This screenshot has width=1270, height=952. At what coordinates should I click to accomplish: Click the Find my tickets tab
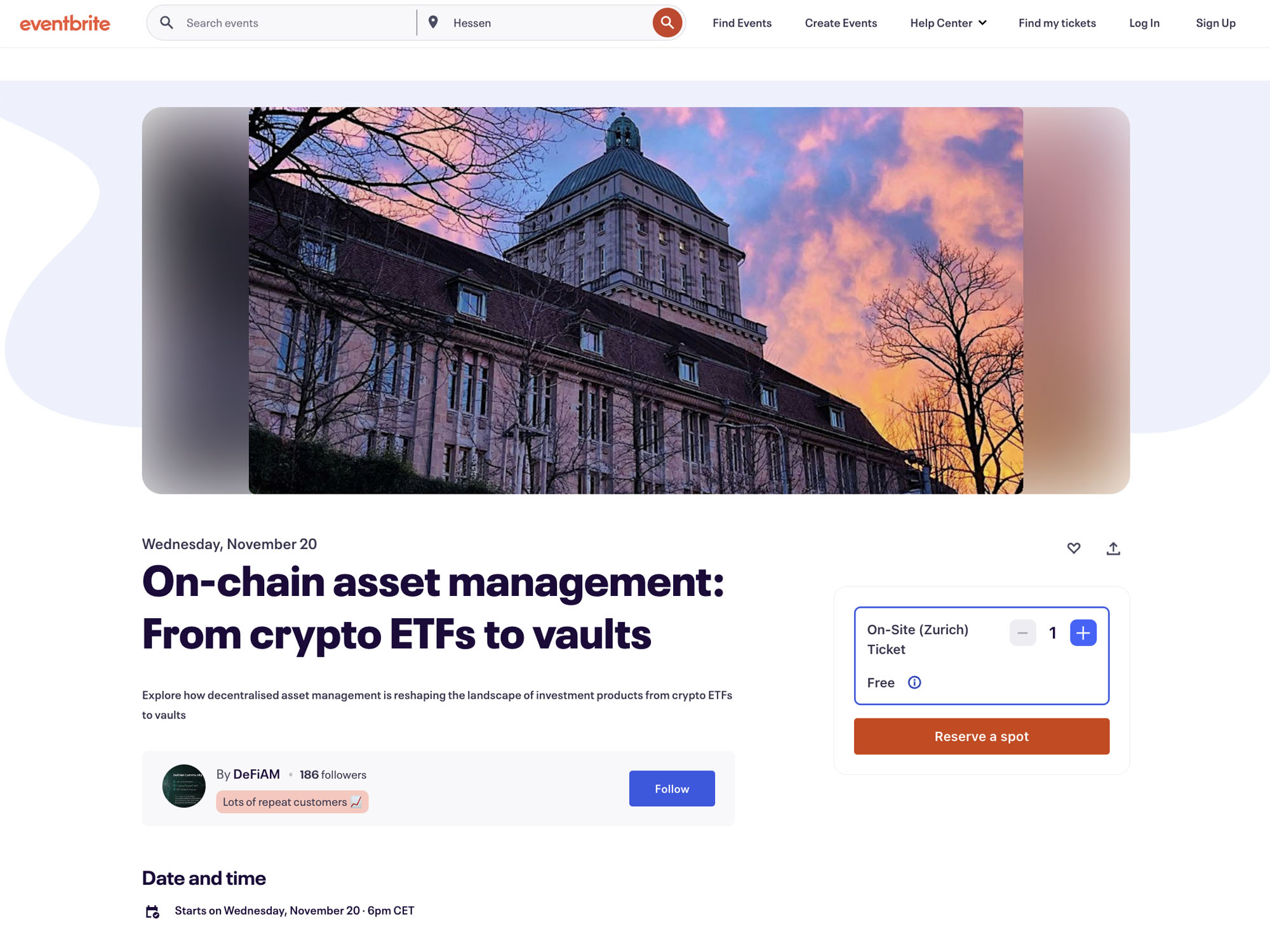[1057, 22]
